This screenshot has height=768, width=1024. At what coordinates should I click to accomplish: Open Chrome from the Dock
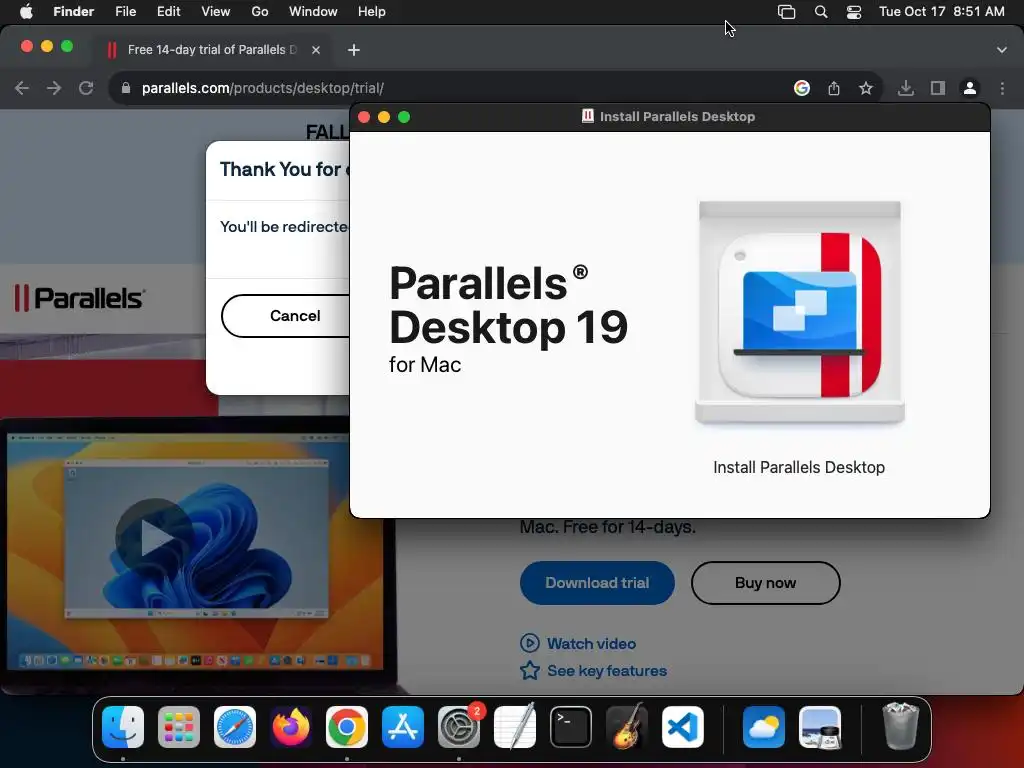pos(347,727)
